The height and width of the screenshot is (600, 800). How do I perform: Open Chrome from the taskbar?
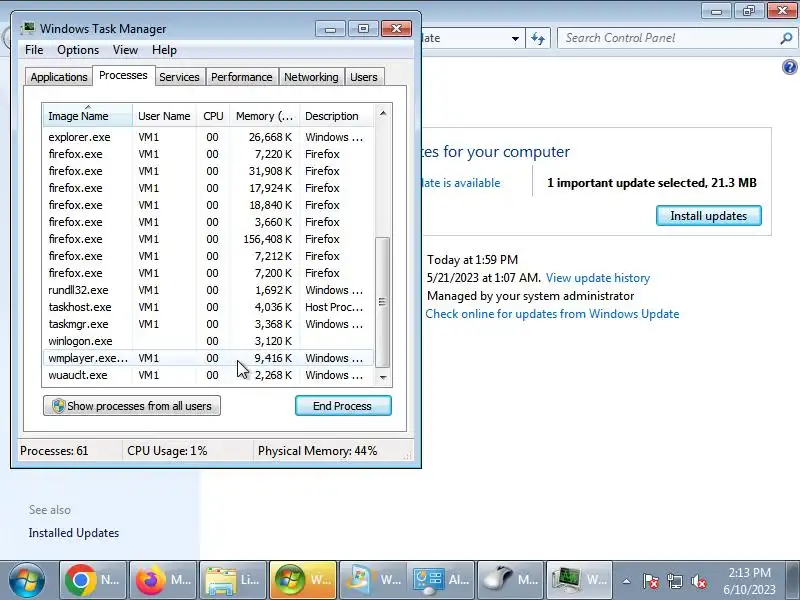coord(93,580)
